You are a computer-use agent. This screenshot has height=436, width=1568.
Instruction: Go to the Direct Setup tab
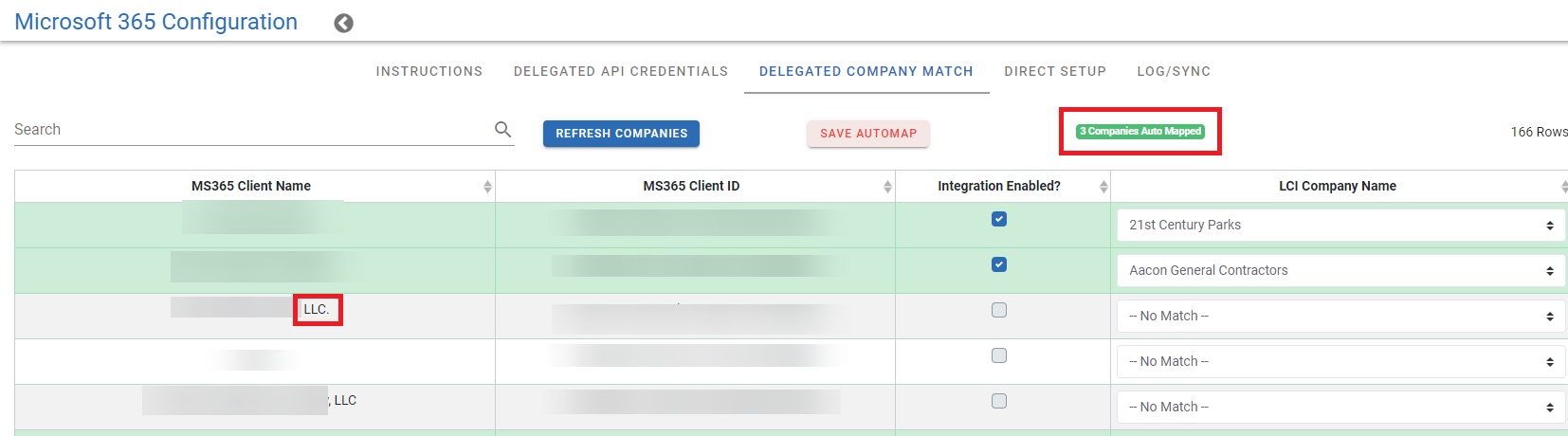tap(1055, 71)
